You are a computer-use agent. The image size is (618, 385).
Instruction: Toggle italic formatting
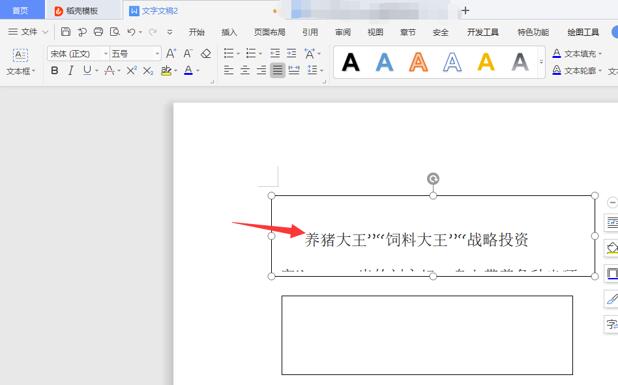click(x=71, y=71)
